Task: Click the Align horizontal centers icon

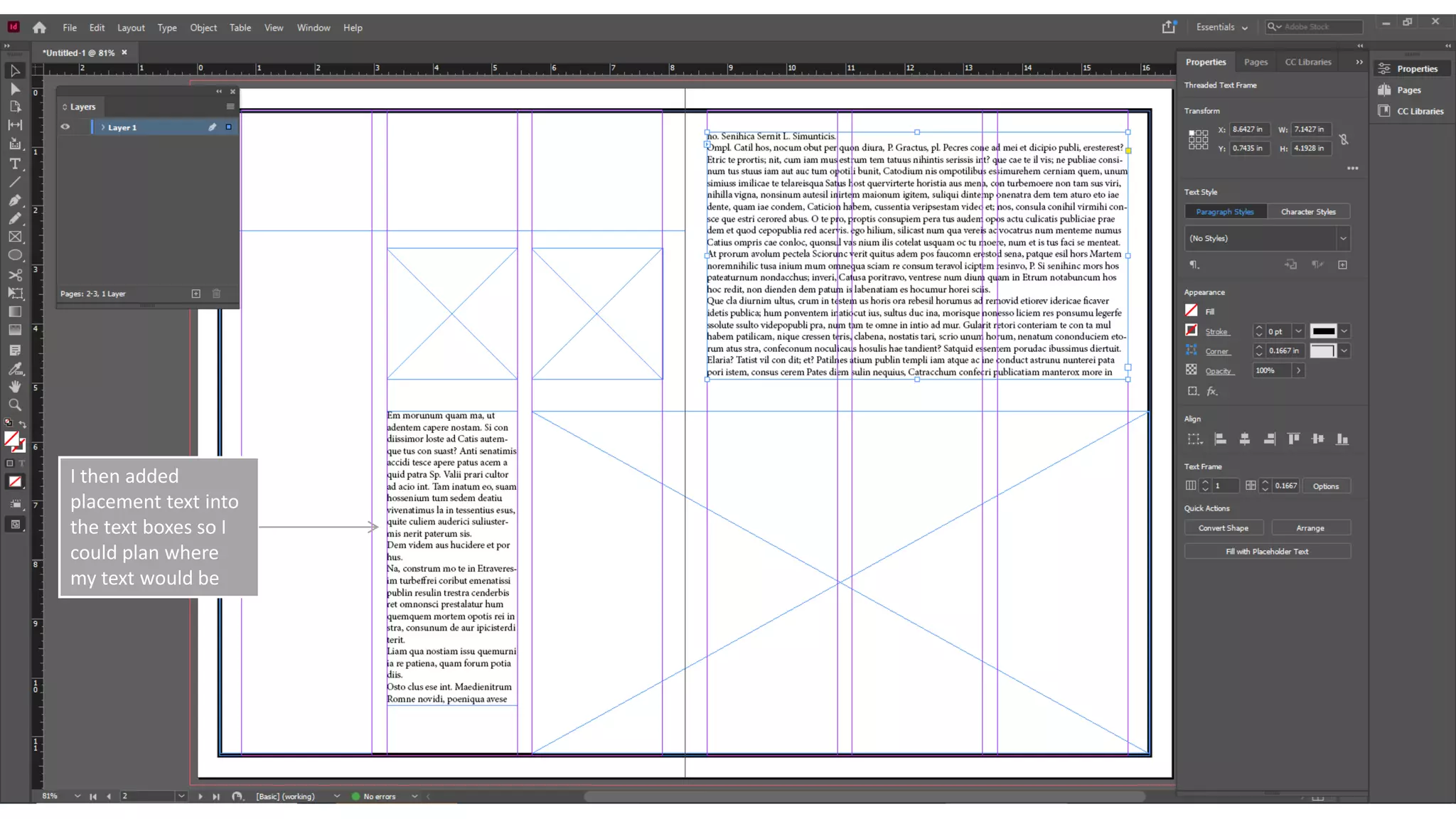Action: point(1244,439)
